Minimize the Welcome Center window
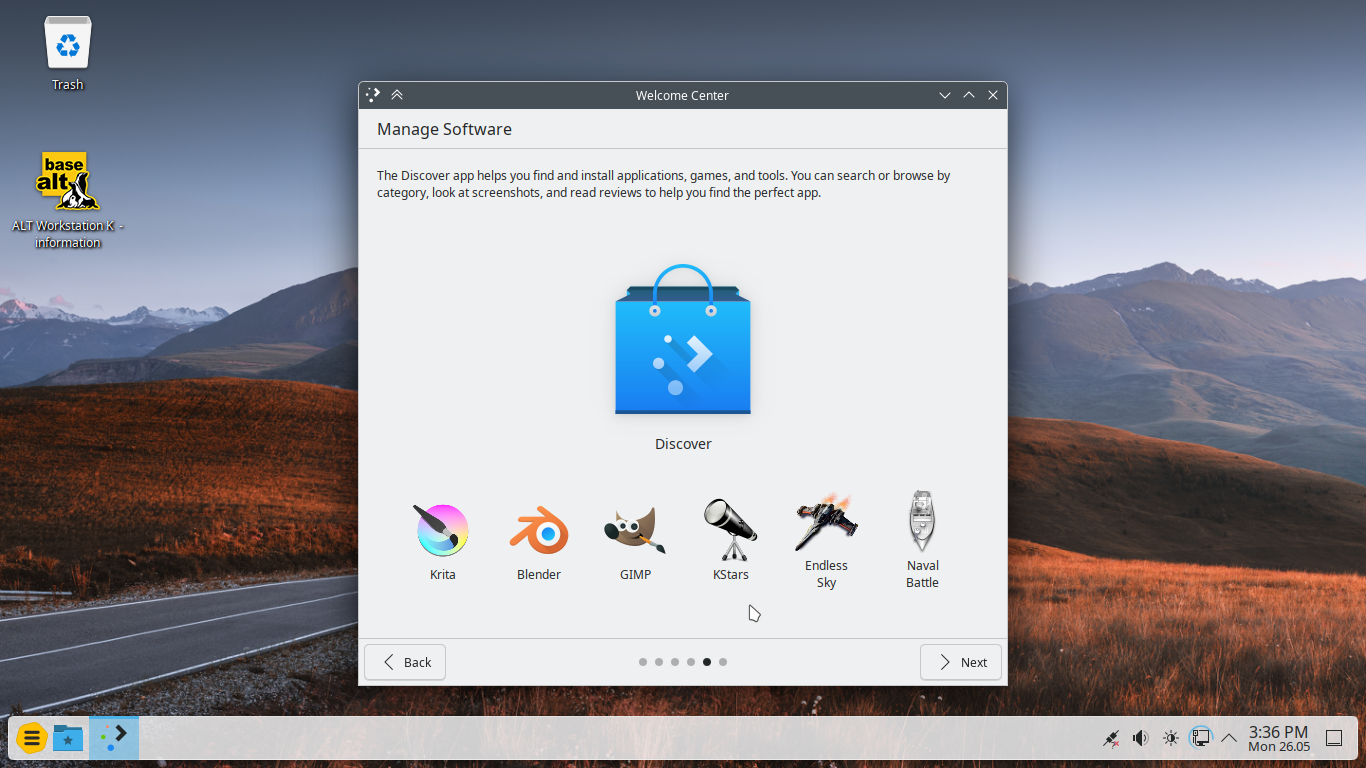Screen dimensions: 1366x768 coord(945,95)
